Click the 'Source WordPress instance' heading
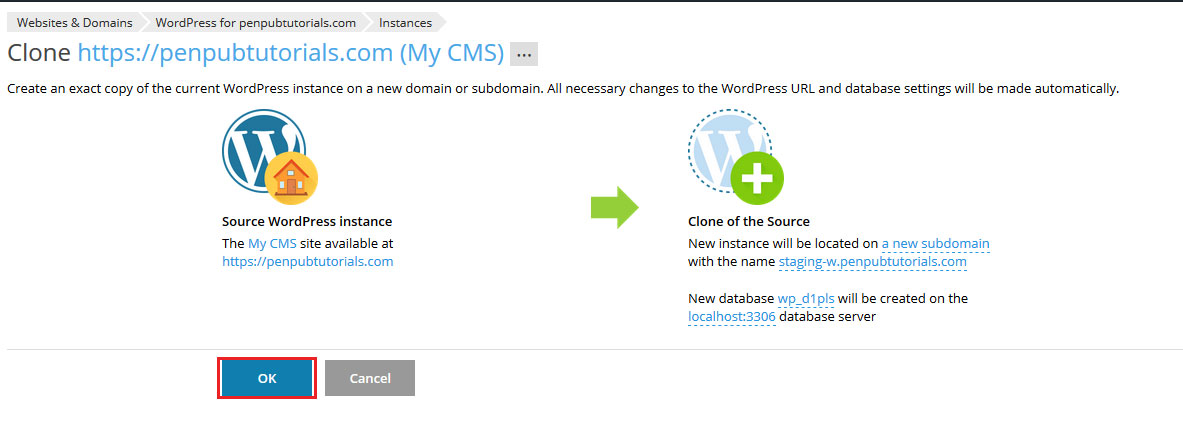This screenshot has width=1183, height=431. pos(307,222)
